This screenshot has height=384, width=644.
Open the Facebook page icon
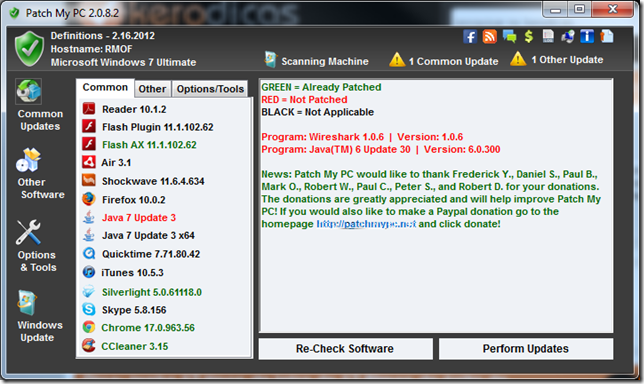[x=470, y=37]
